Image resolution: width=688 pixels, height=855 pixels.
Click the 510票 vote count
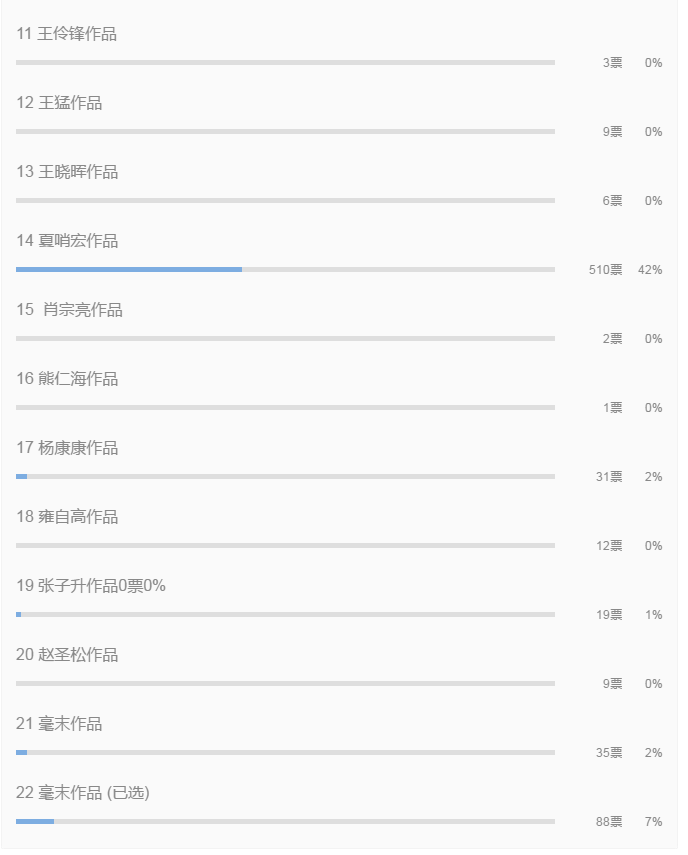(605, 270)
